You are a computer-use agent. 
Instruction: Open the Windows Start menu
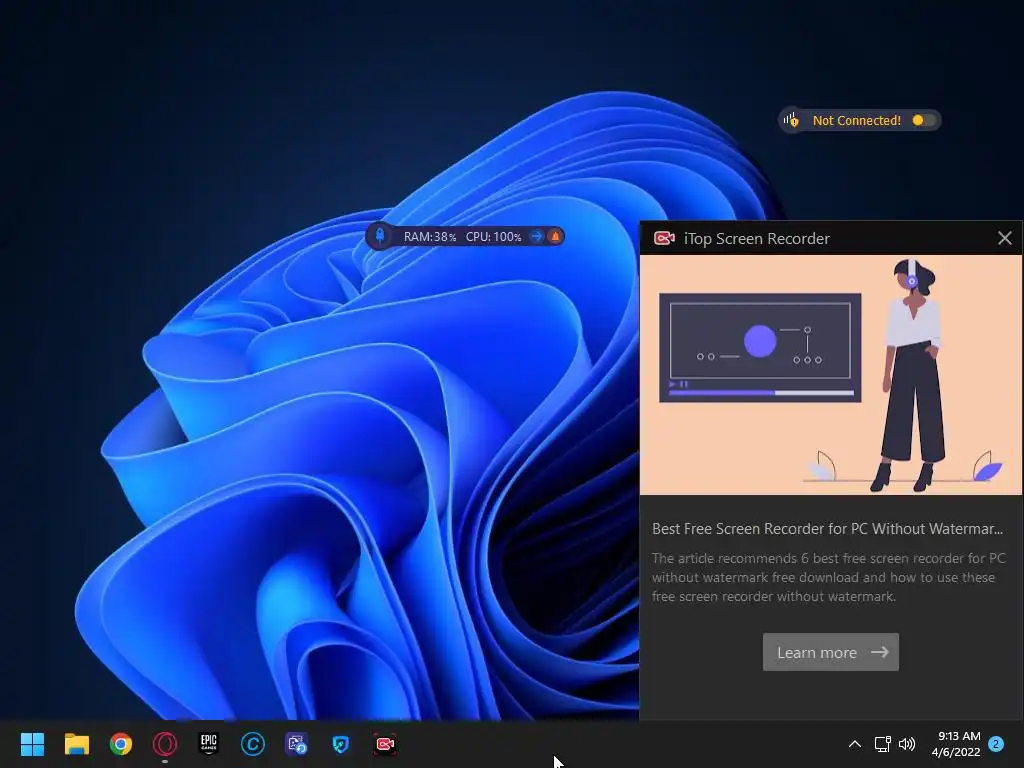click(x=32, y=744)
